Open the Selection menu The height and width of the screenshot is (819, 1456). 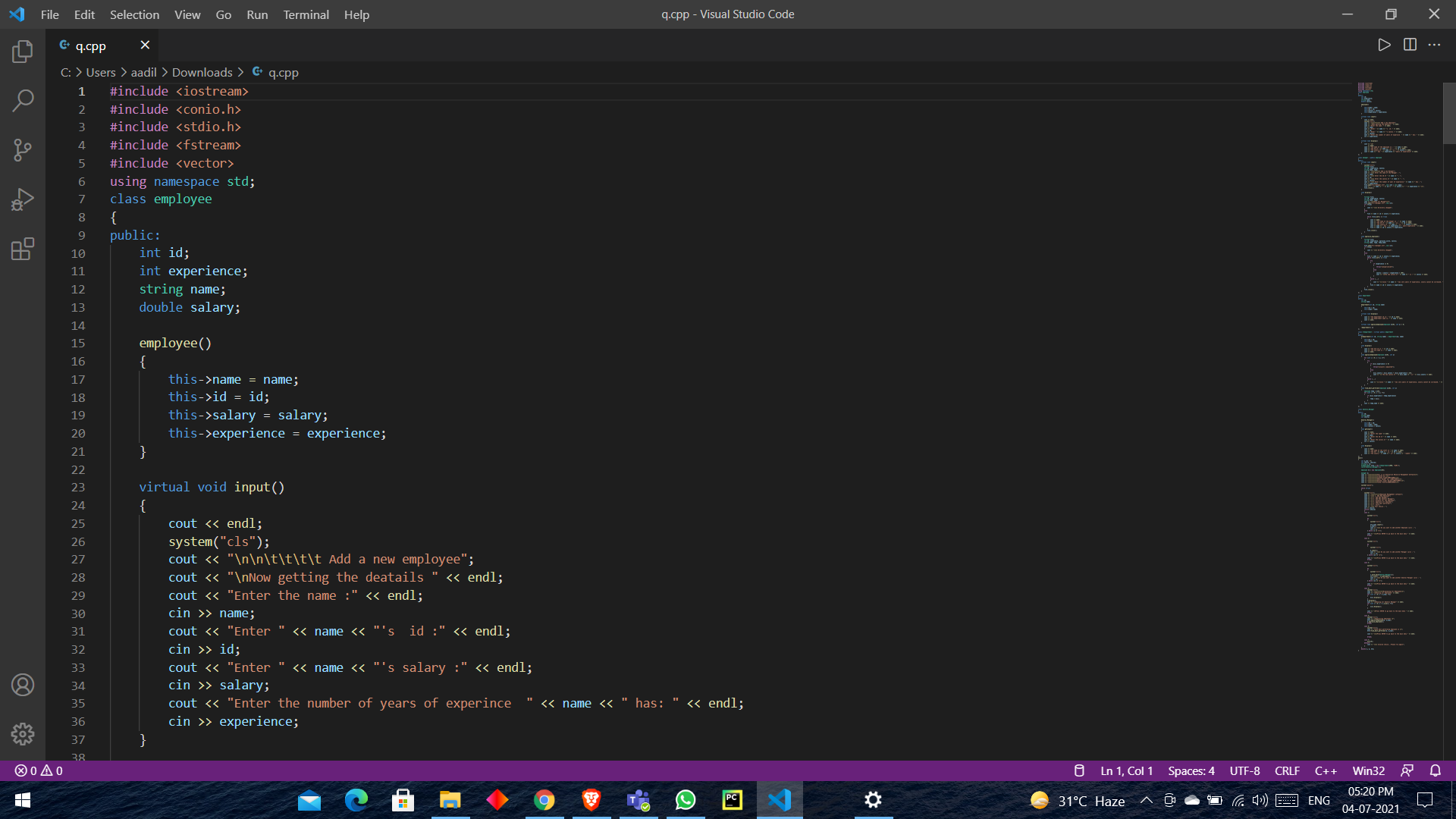point(134,14)
